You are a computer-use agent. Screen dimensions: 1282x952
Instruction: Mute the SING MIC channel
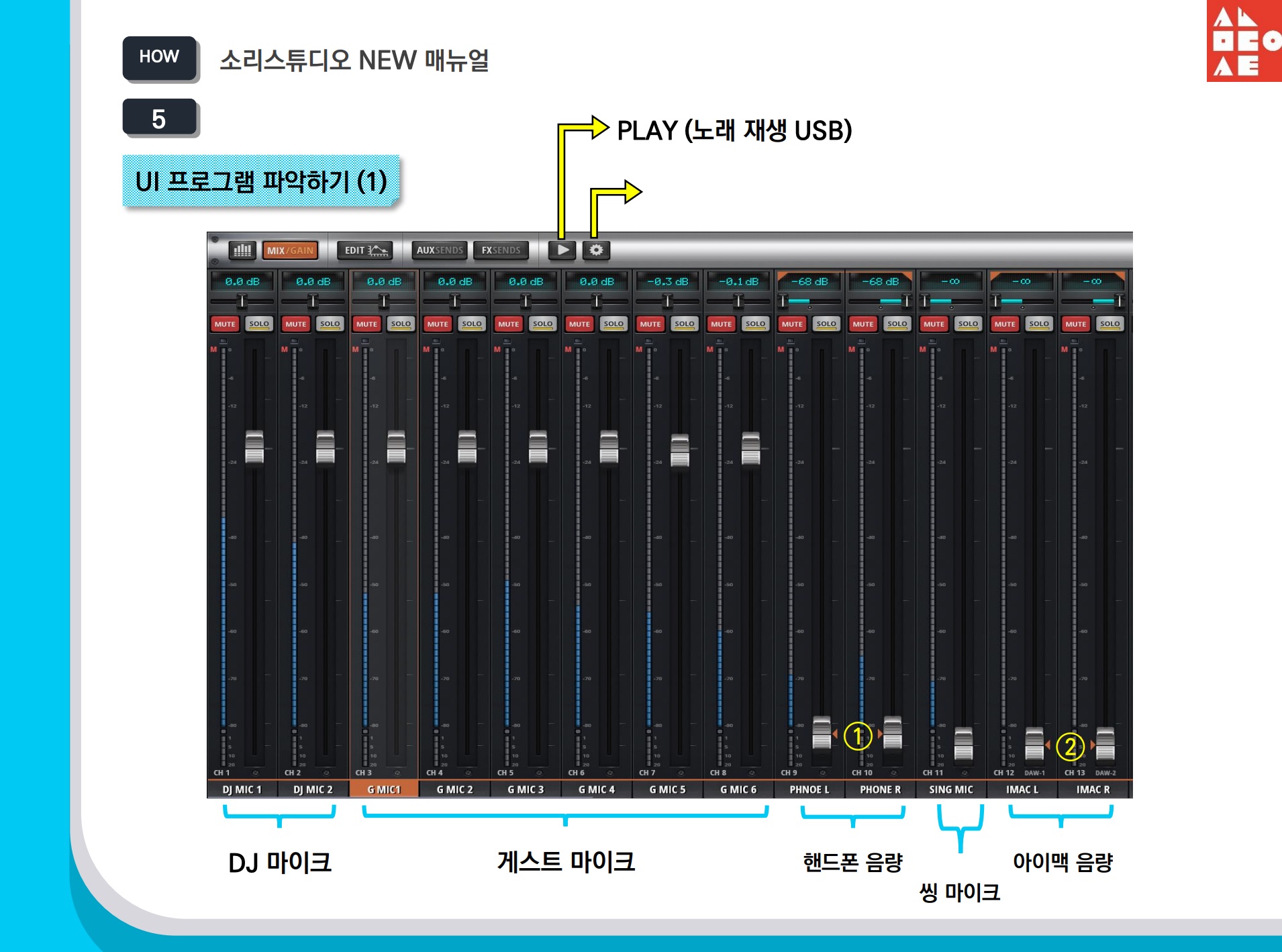[934, 324]
